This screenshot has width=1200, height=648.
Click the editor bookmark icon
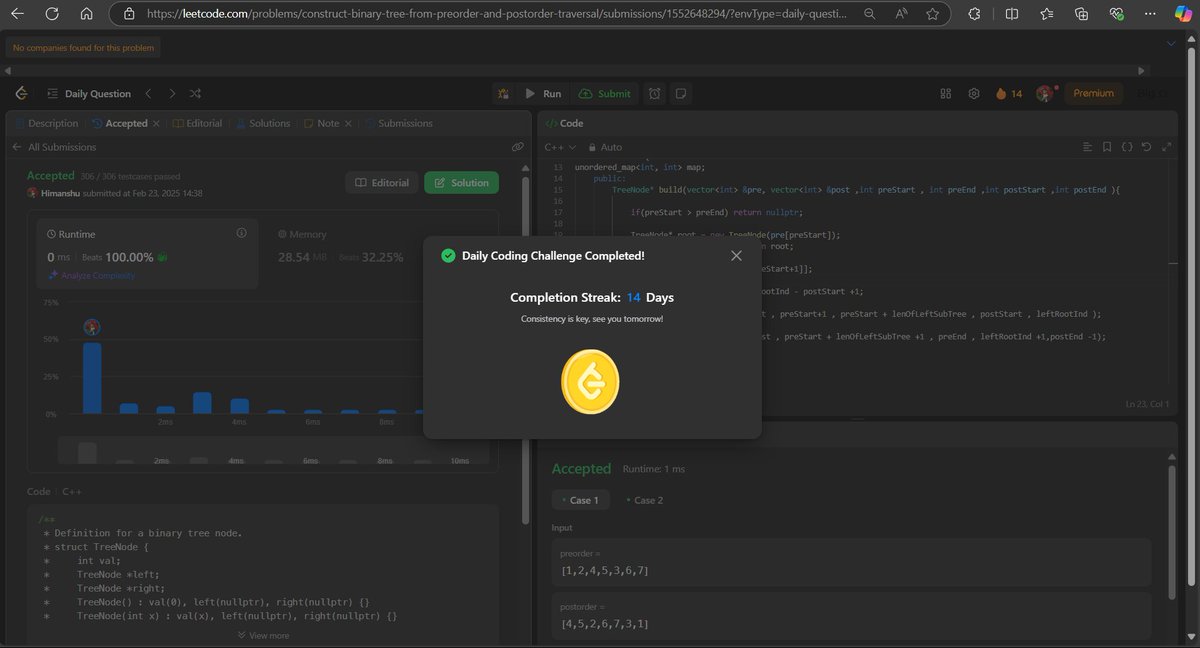point(1107,147)
